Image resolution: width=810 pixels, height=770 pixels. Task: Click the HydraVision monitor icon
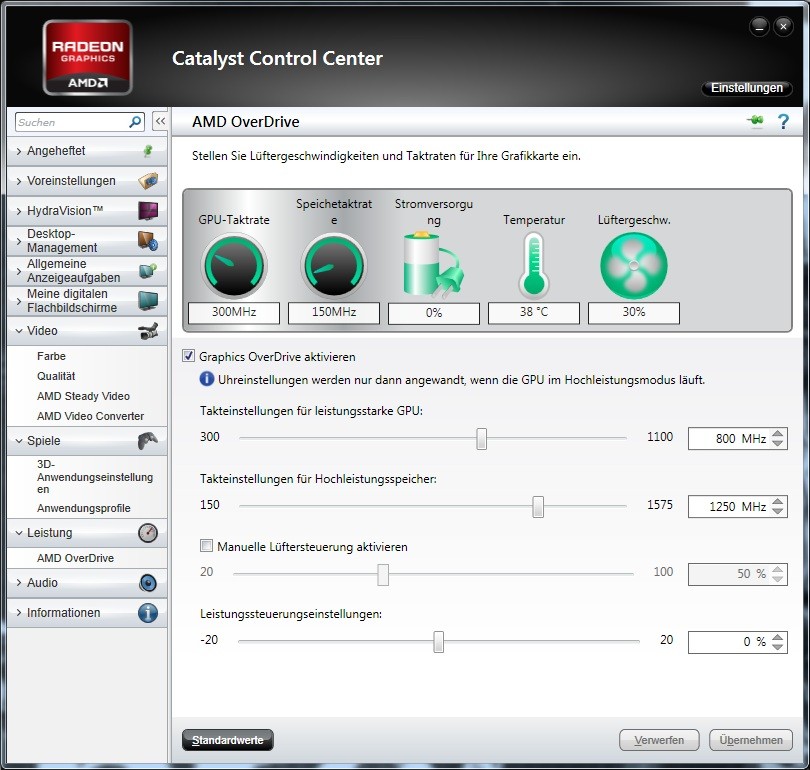[x=148, y=211]
